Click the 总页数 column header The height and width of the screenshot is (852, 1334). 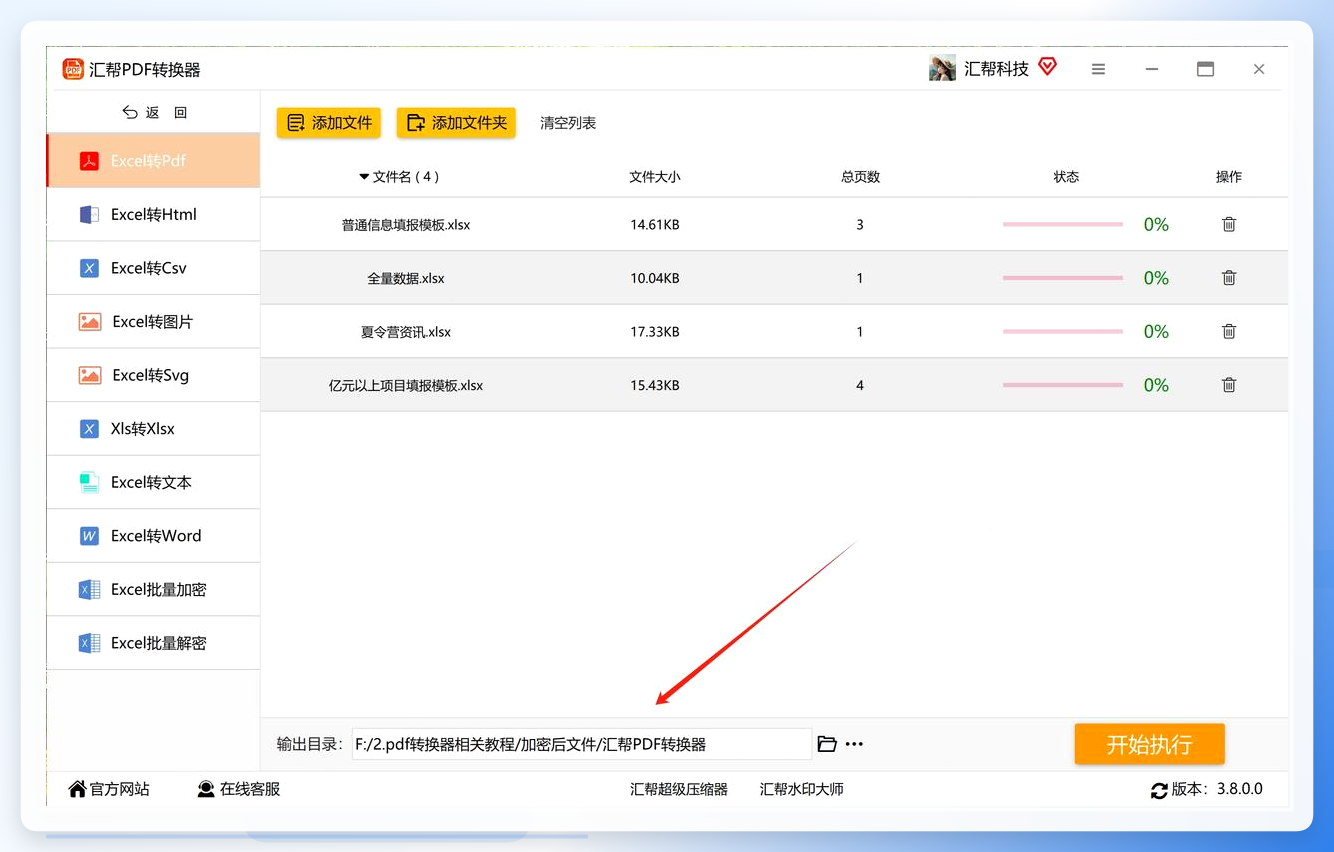[x=860, y=177]
